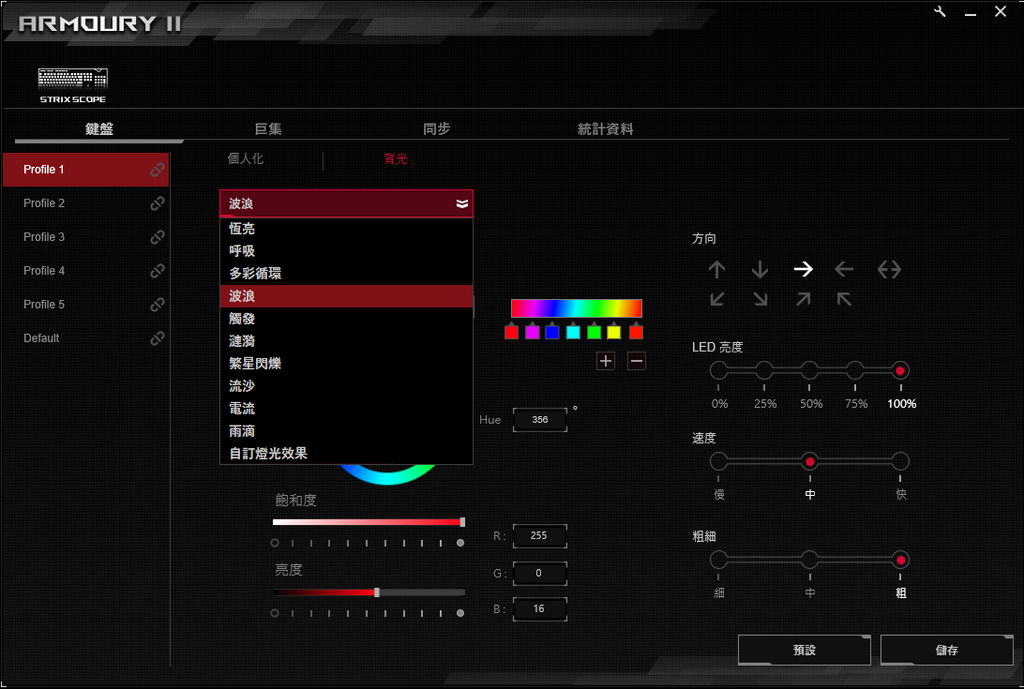Set LED 亮度 to 0%

click(718, 371)
